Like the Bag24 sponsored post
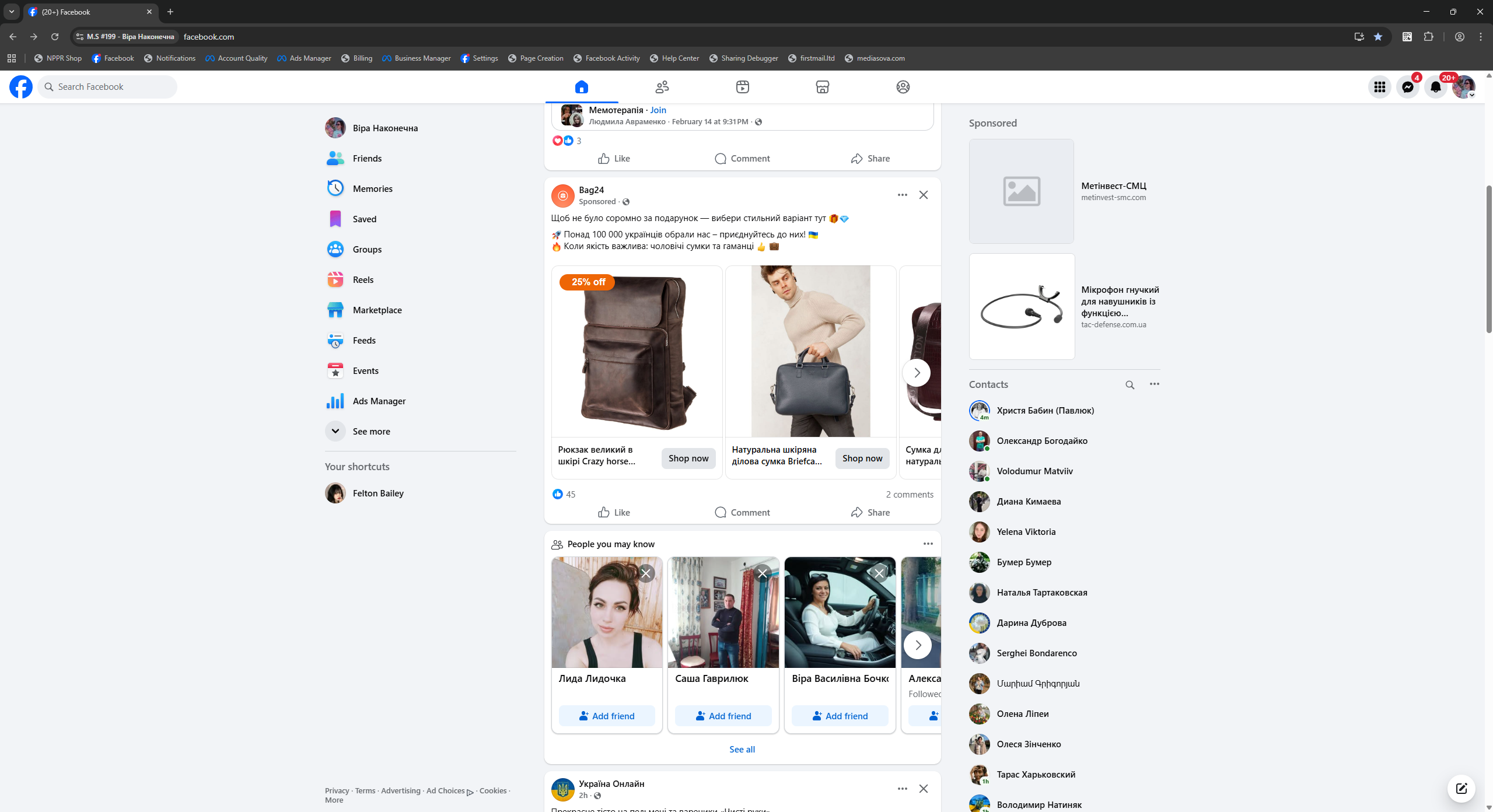 click(614, 512)
